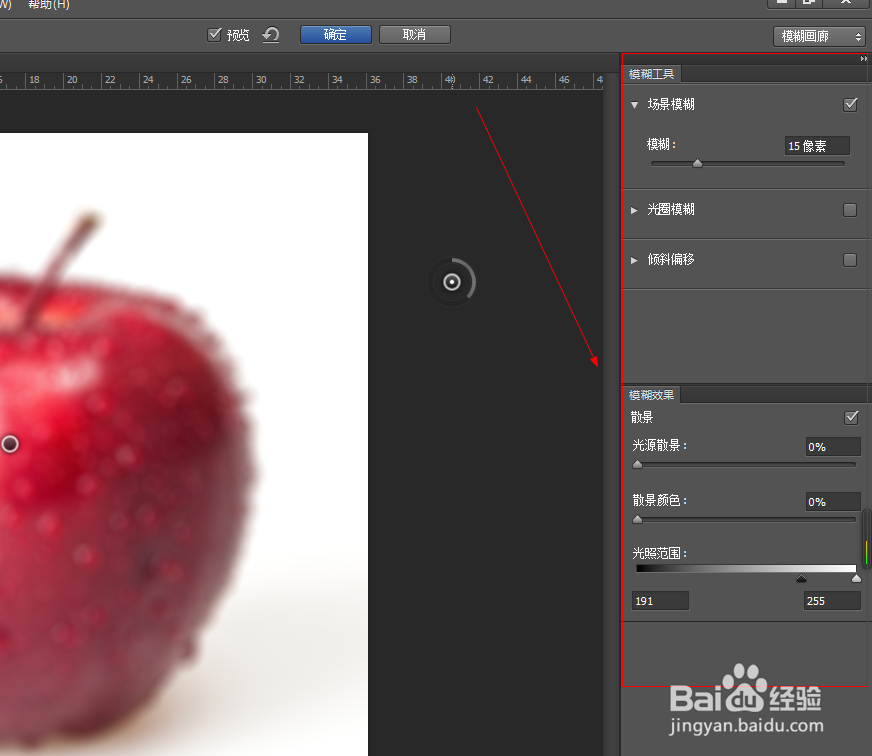
Task: Collapse the 场景模糊 section triangle
Action: (635, 105)
